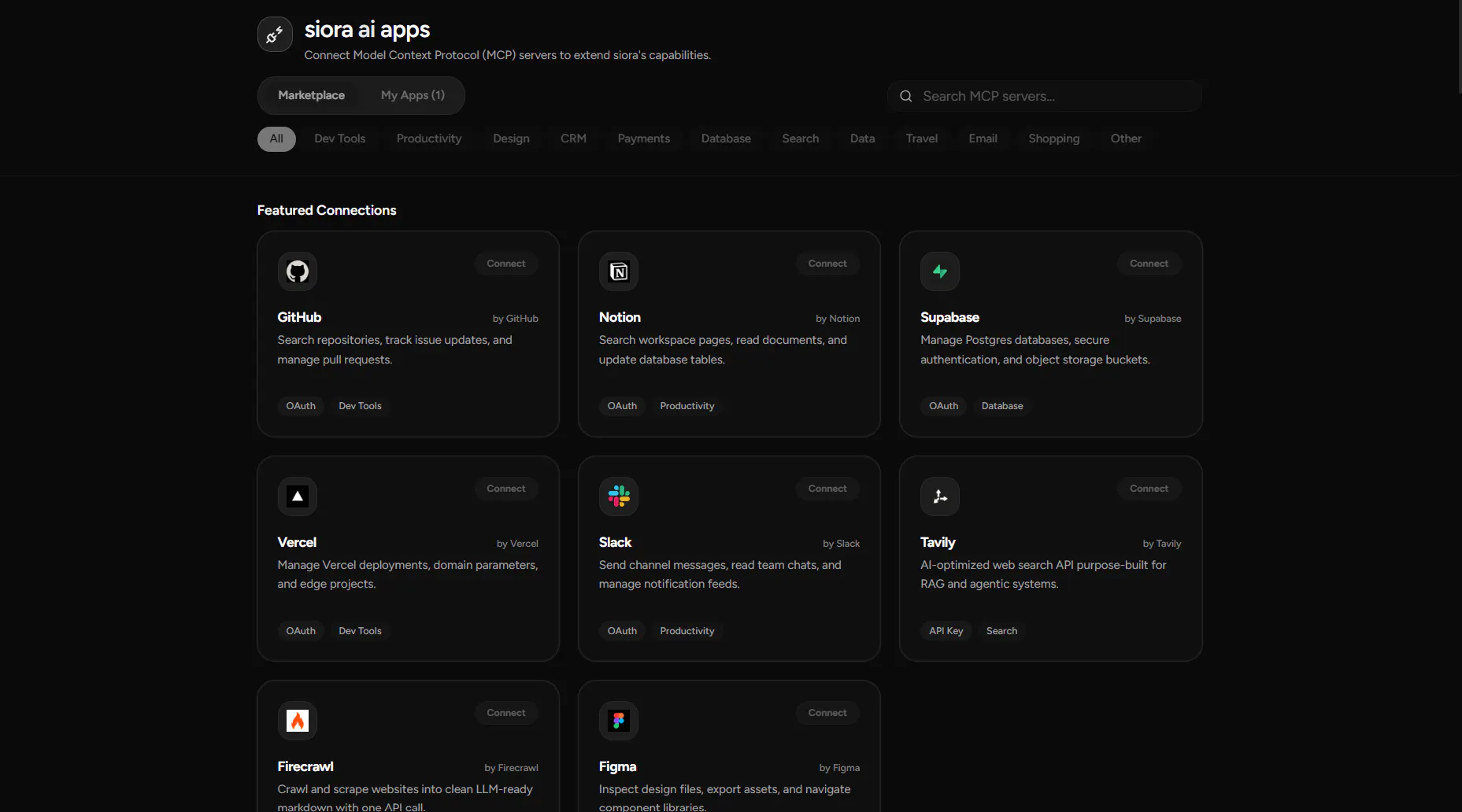Click the Productivity tag on Notion card

[x=687, y=406]
